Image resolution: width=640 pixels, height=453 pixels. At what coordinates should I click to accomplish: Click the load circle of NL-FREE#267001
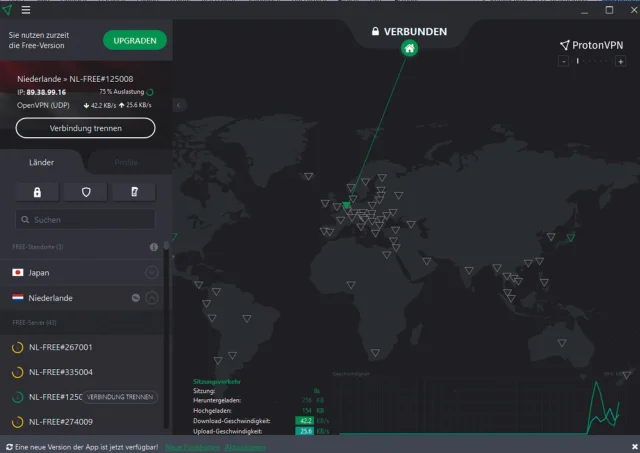pos(17,347)
